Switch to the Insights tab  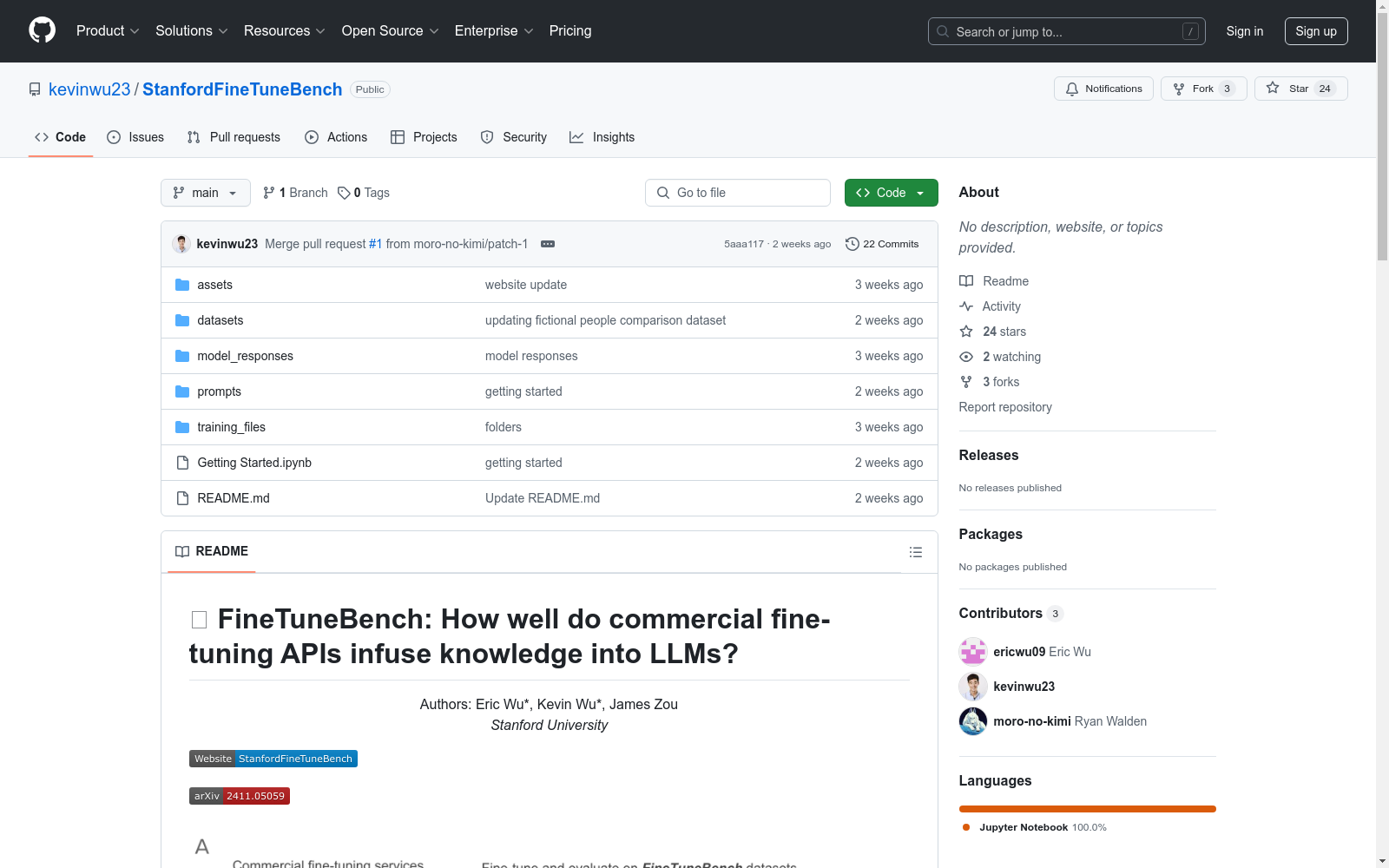coord(602,137)
